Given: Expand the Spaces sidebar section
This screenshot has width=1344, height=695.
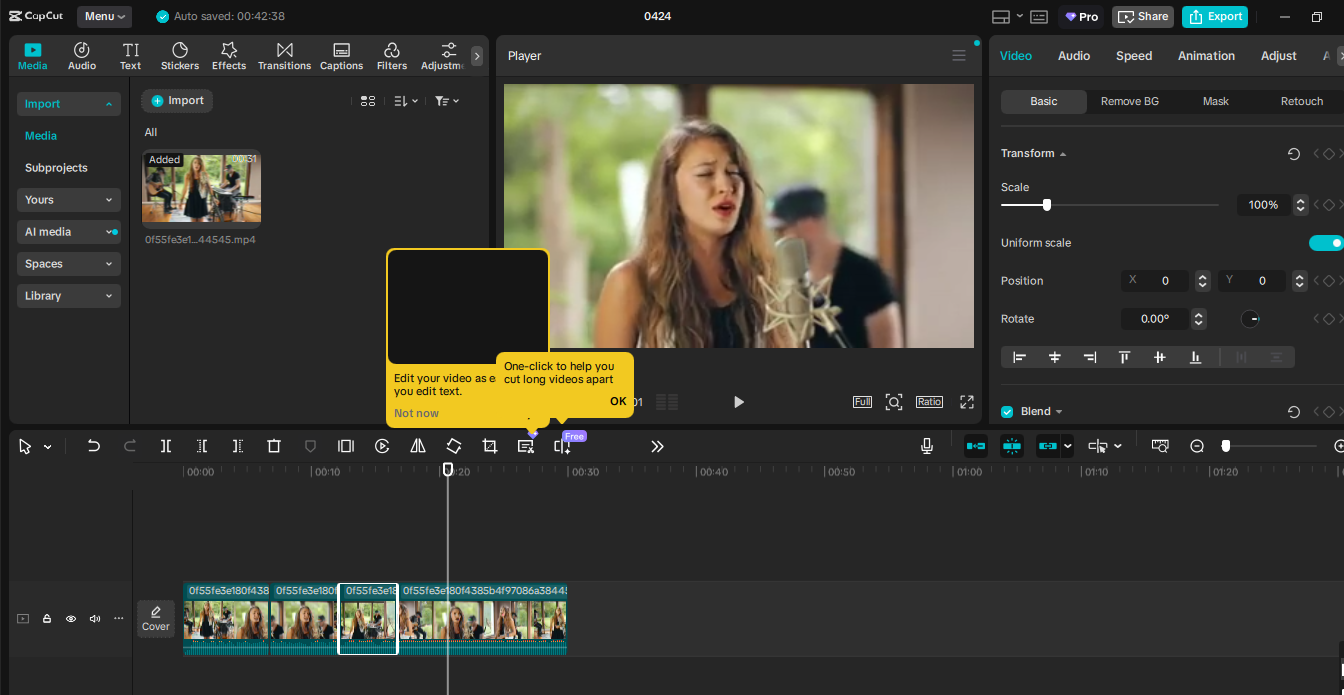Looking at the screenshot, I should [69, 264].
